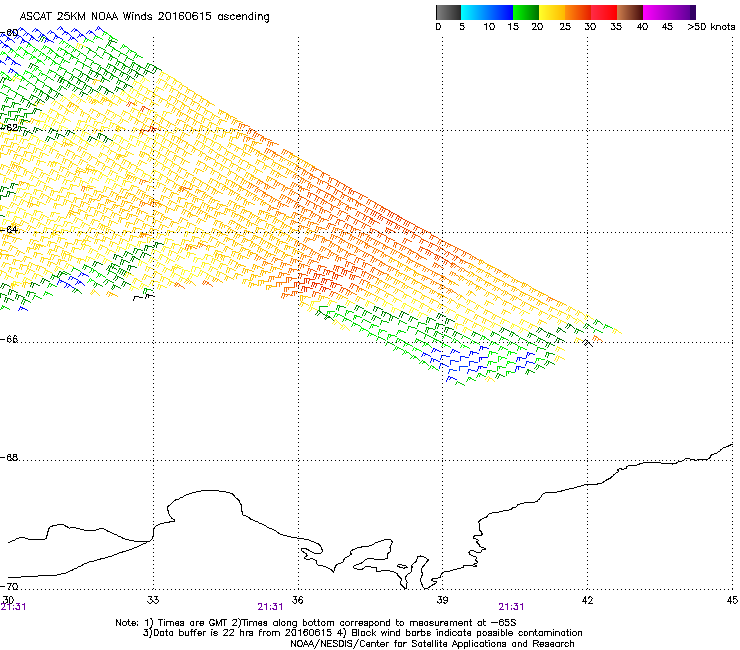The image size is (740, 650).
Task: Select the magenta 40–45 knots legend segment
Action: coord(656,12)
